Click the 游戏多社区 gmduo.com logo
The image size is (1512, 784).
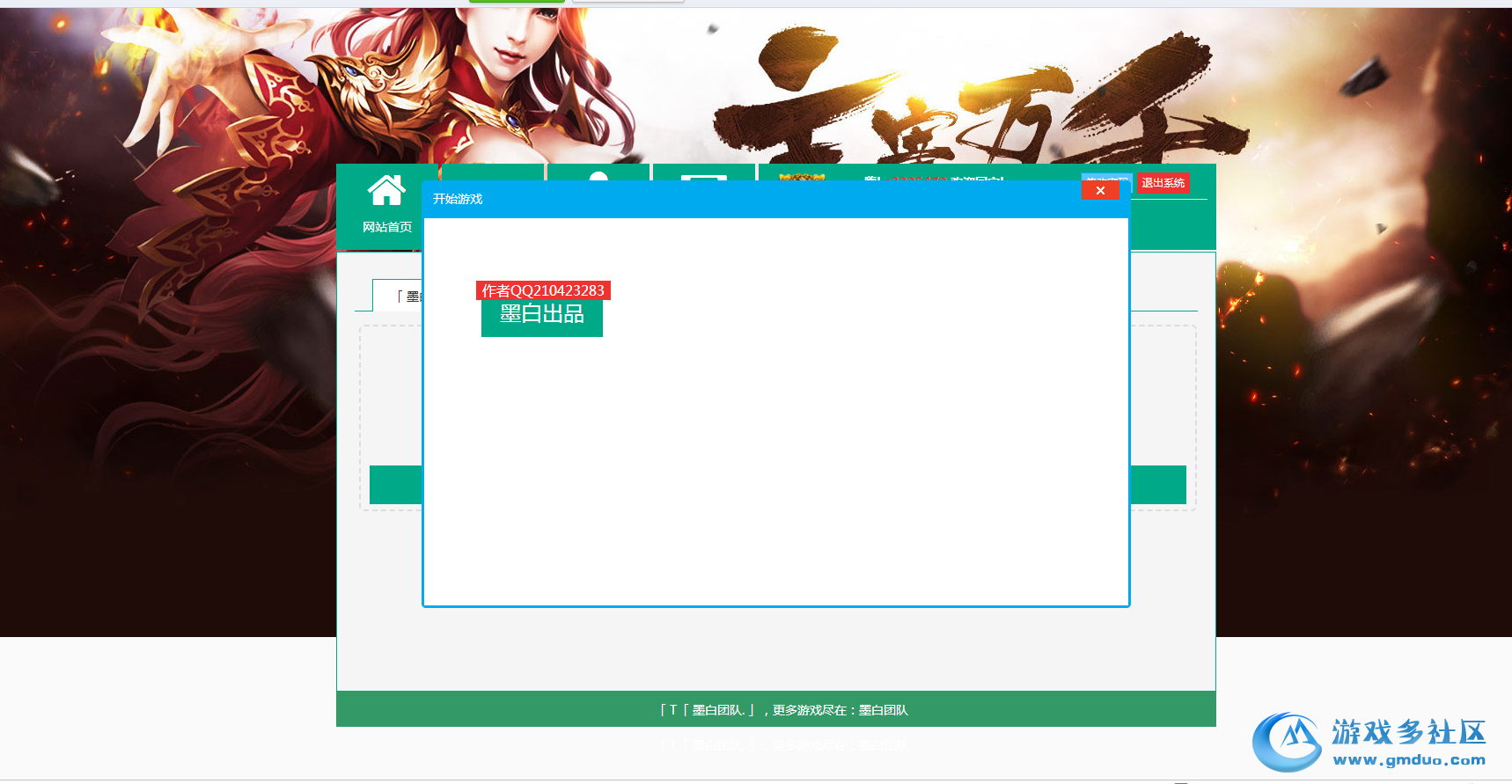(x=1369, y=742)
